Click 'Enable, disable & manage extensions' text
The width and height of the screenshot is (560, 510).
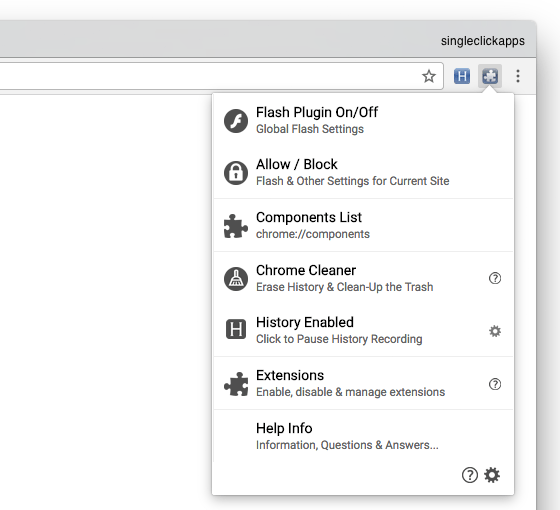pyautogui.click(x=350, y=392)
